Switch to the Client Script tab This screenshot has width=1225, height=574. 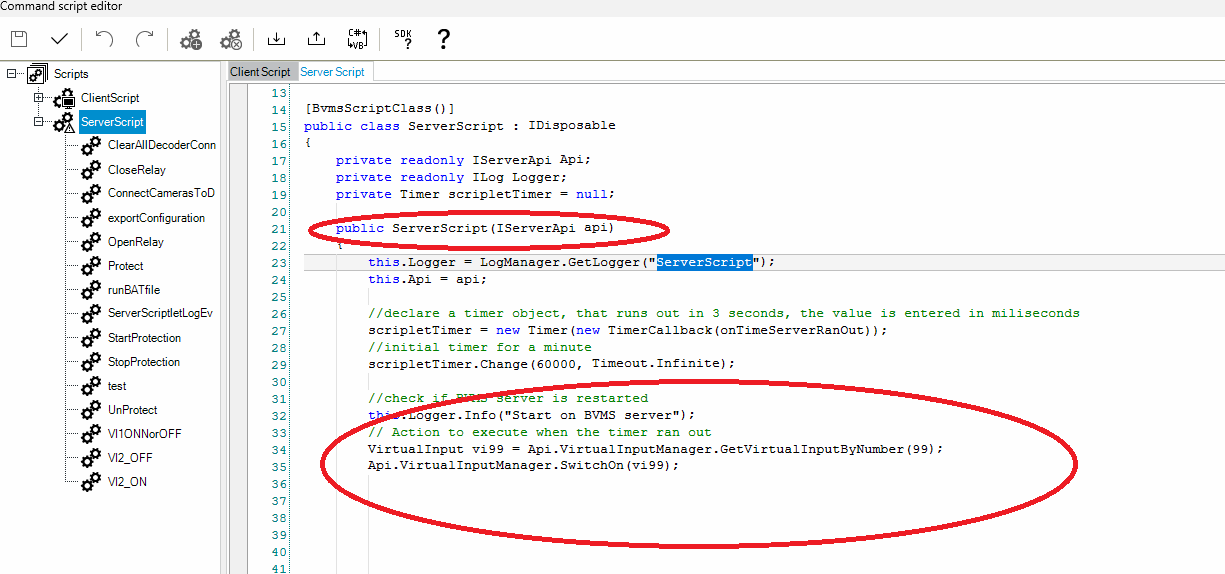pos(260,72)
